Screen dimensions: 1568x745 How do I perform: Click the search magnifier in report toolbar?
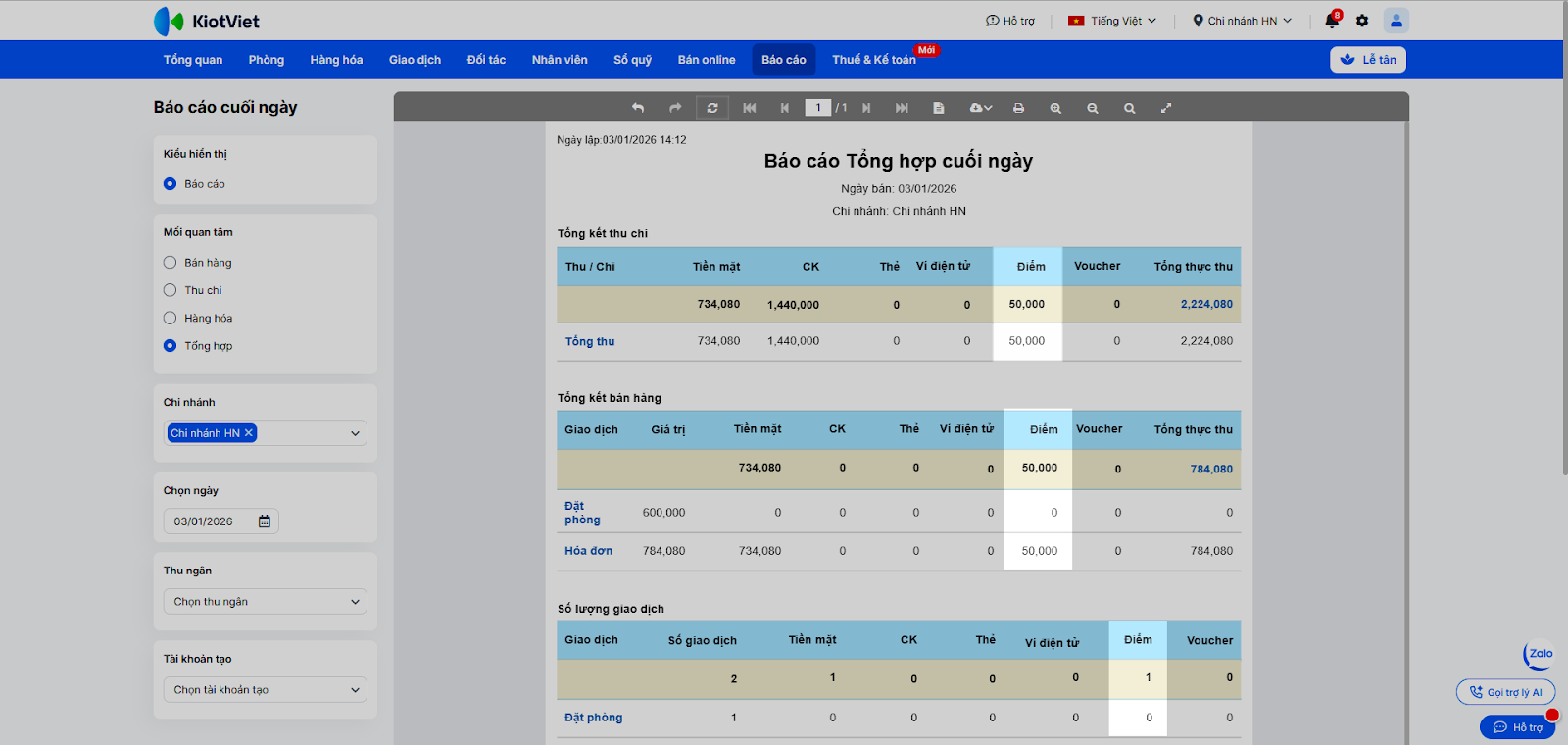(1130, 108)
